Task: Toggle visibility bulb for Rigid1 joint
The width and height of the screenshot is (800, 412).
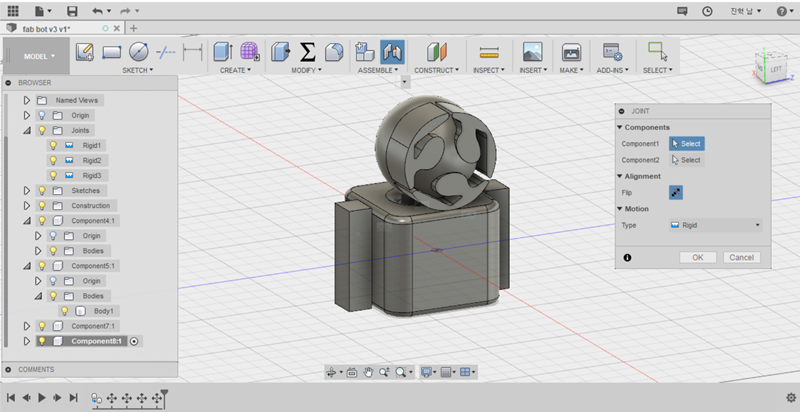Action: [54, 145]
